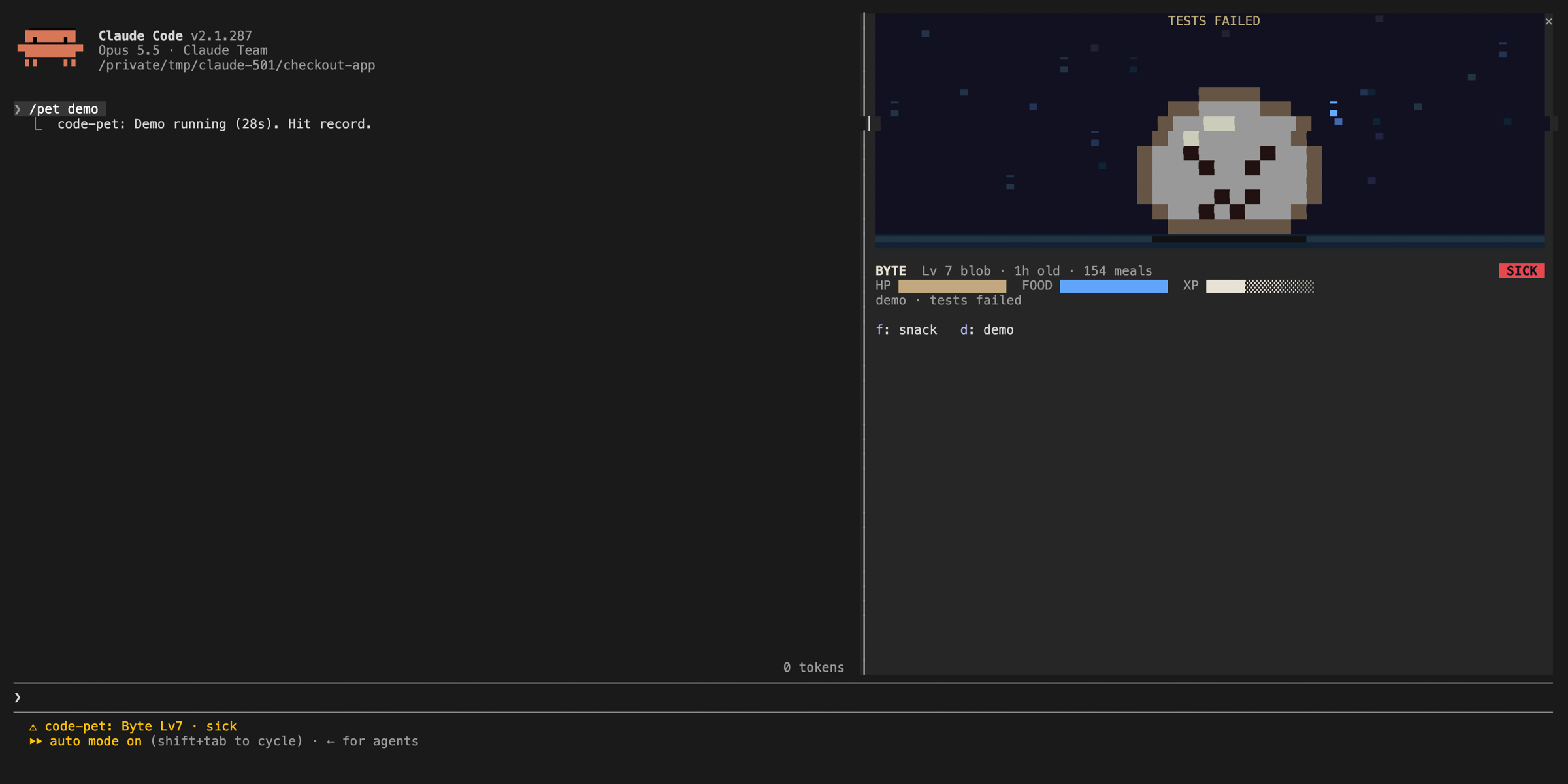The width and height of the screenshot is (1568, 784).
Task: Select the 'd: demo' action
Action: [987, 330]
